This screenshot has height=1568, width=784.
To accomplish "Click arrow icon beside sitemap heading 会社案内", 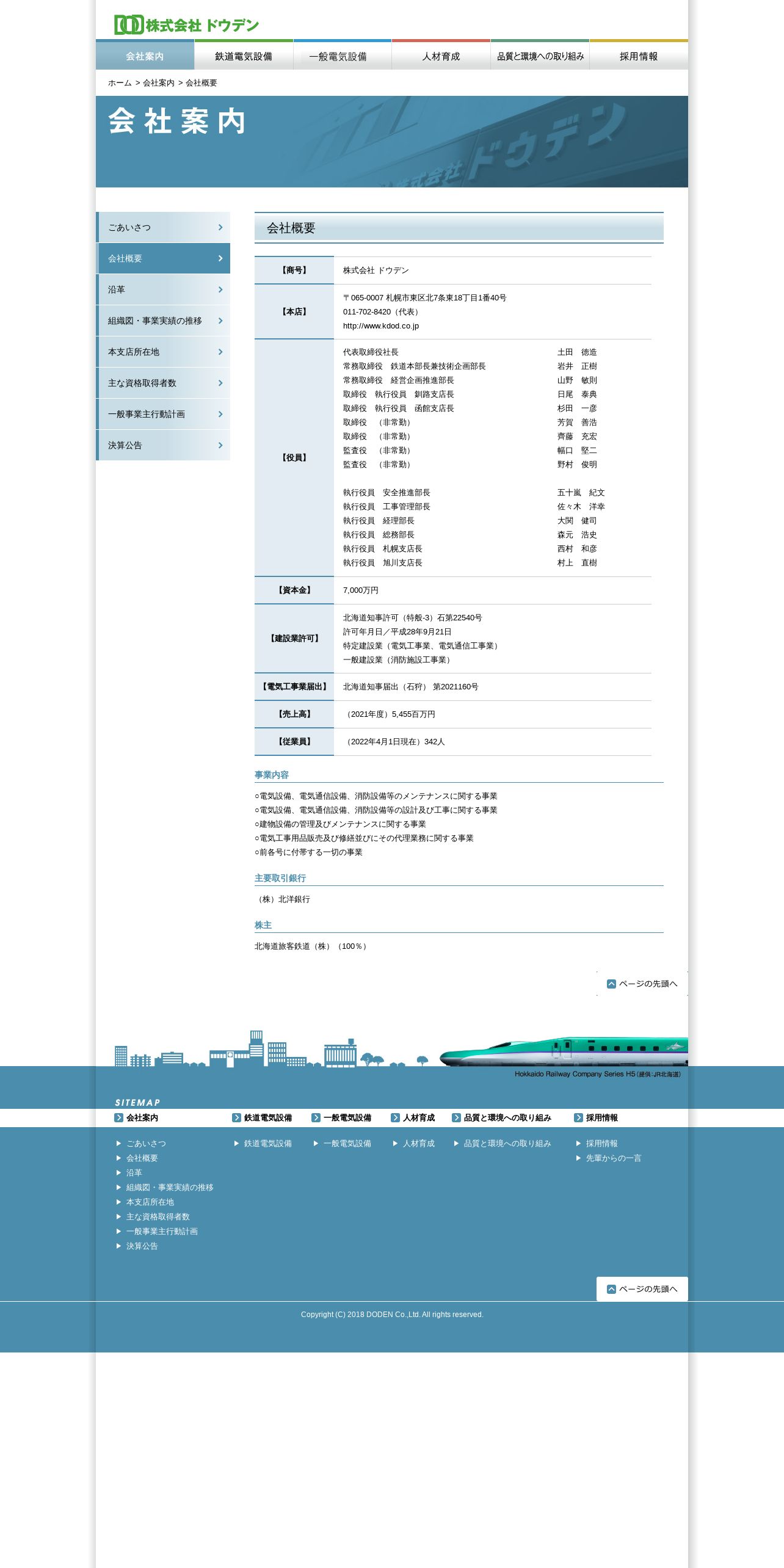I will click(x=118, y=1117).
